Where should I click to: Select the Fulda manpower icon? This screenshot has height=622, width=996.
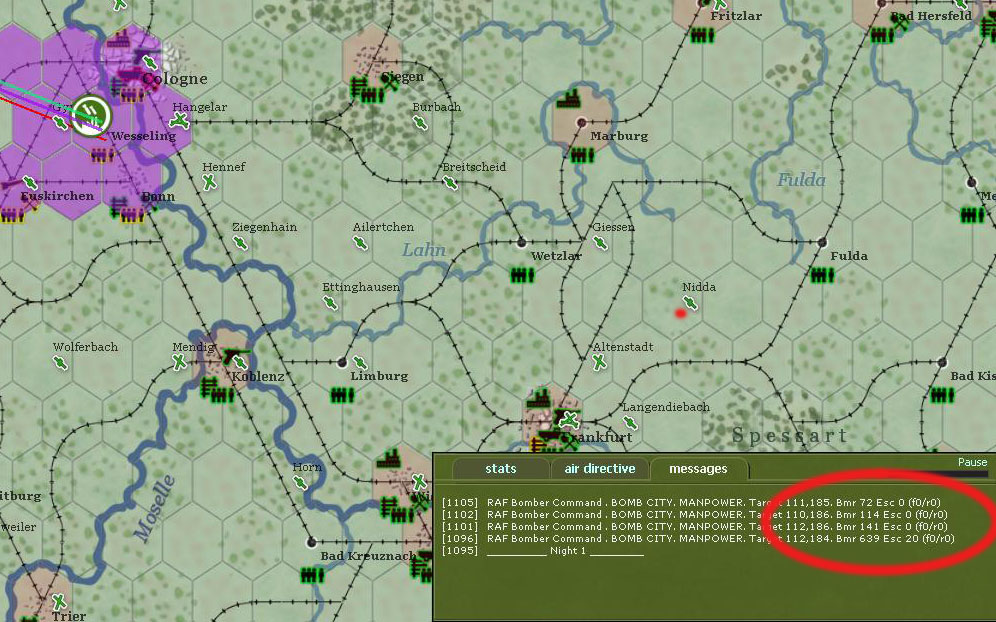click(822, 275)
